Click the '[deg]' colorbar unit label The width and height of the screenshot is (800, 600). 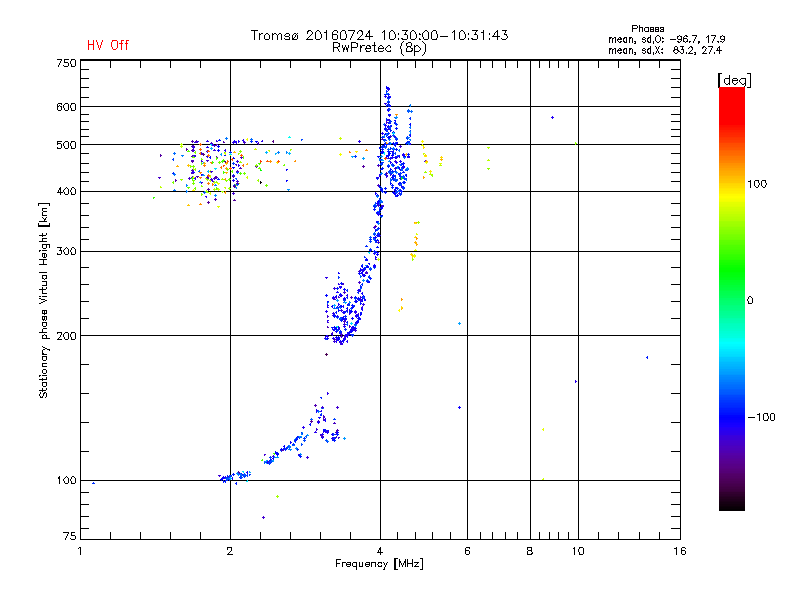click(734, 80)
